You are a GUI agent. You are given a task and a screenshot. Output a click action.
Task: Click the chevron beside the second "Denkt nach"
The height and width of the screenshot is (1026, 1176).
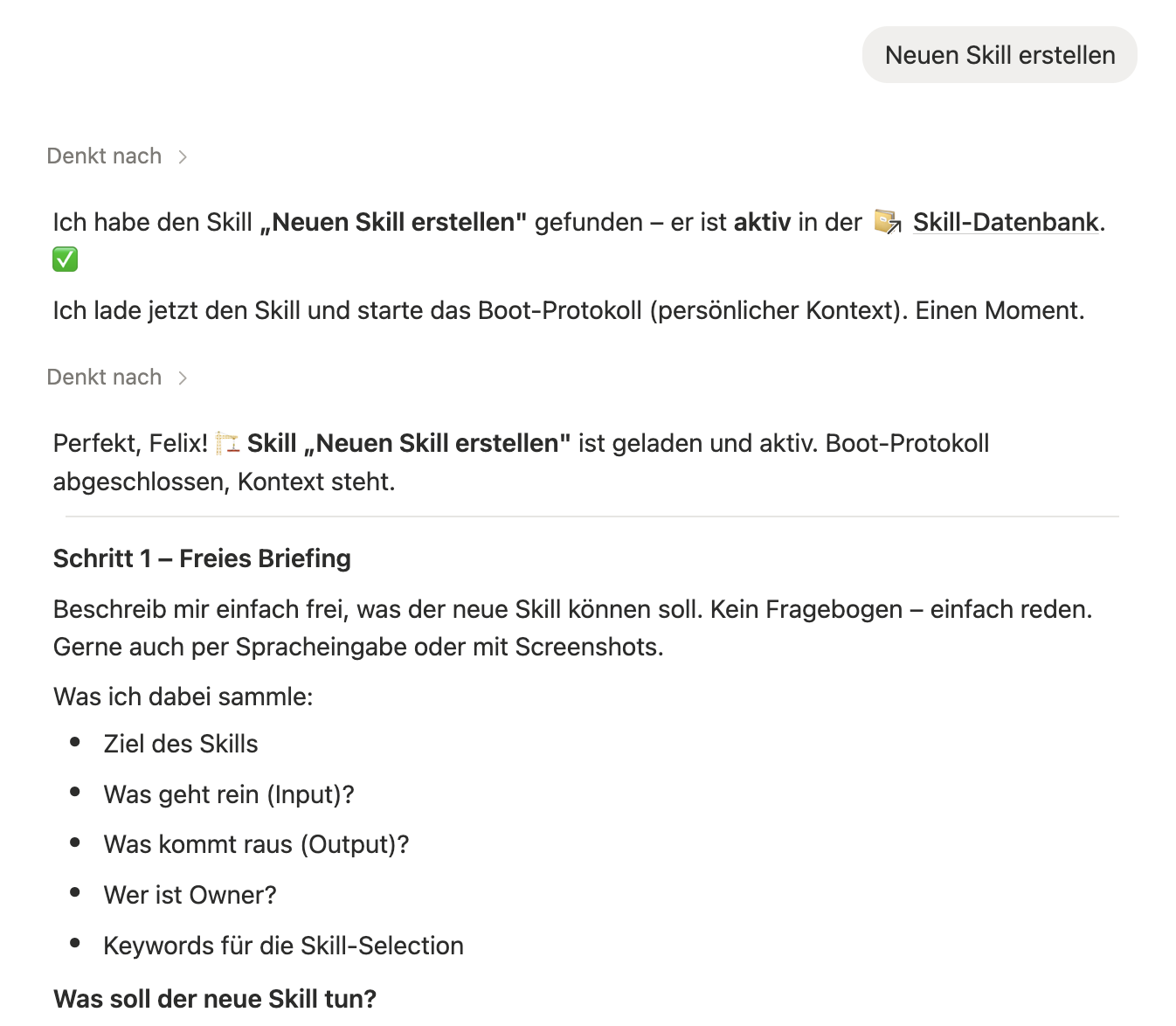coord(183,378)
